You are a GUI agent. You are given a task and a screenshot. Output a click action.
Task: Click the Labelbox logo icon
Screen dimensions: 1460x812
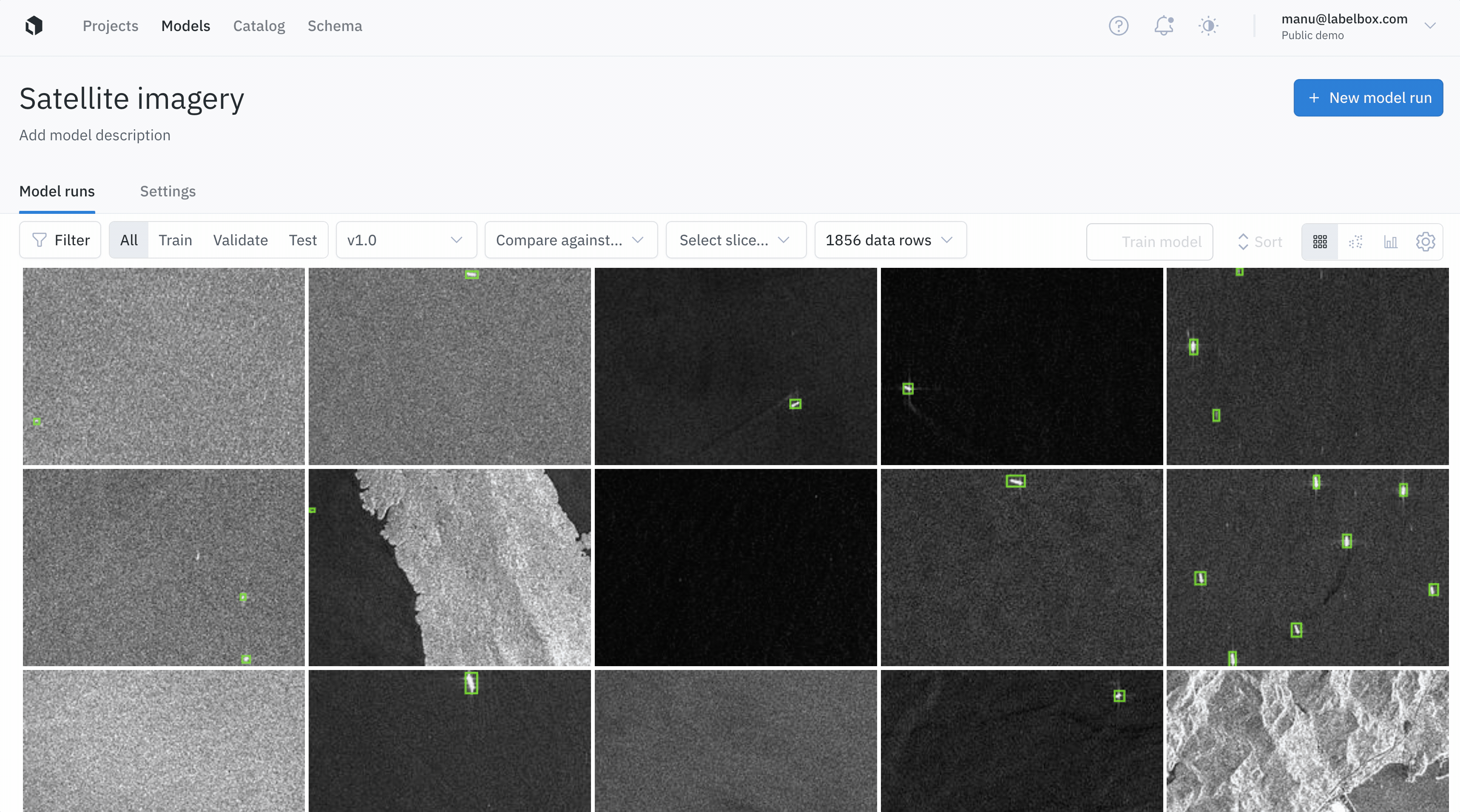click(34, 26)
